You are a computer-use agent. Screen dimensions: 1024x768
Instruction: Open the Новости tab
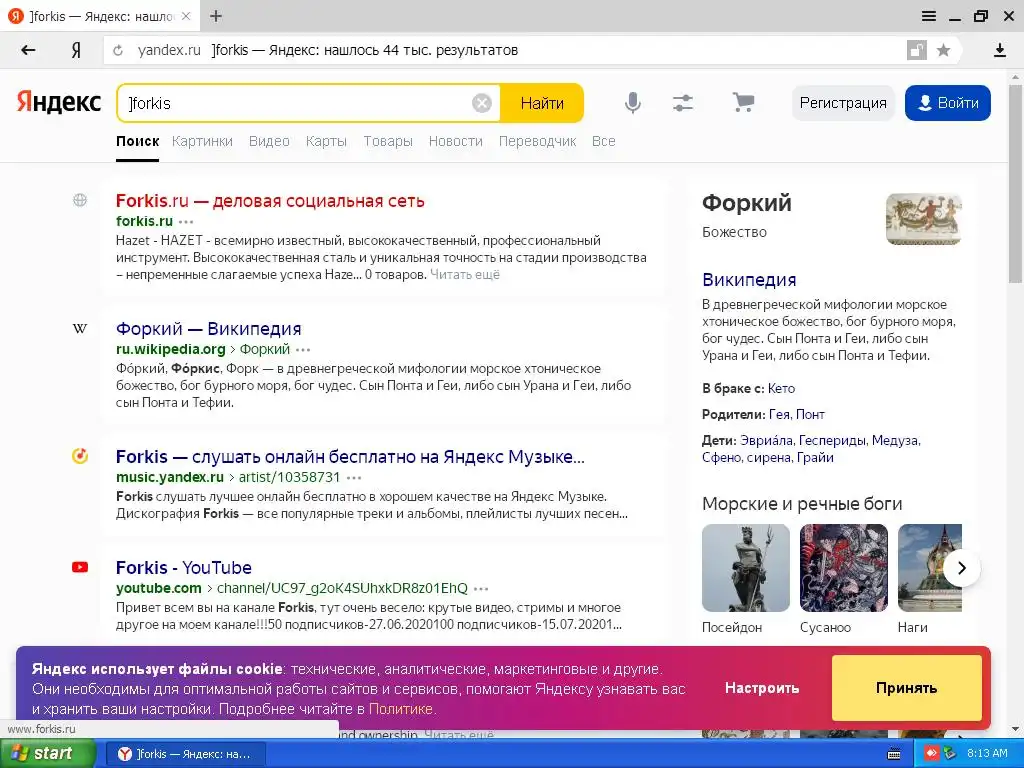[x=456, y=141]
